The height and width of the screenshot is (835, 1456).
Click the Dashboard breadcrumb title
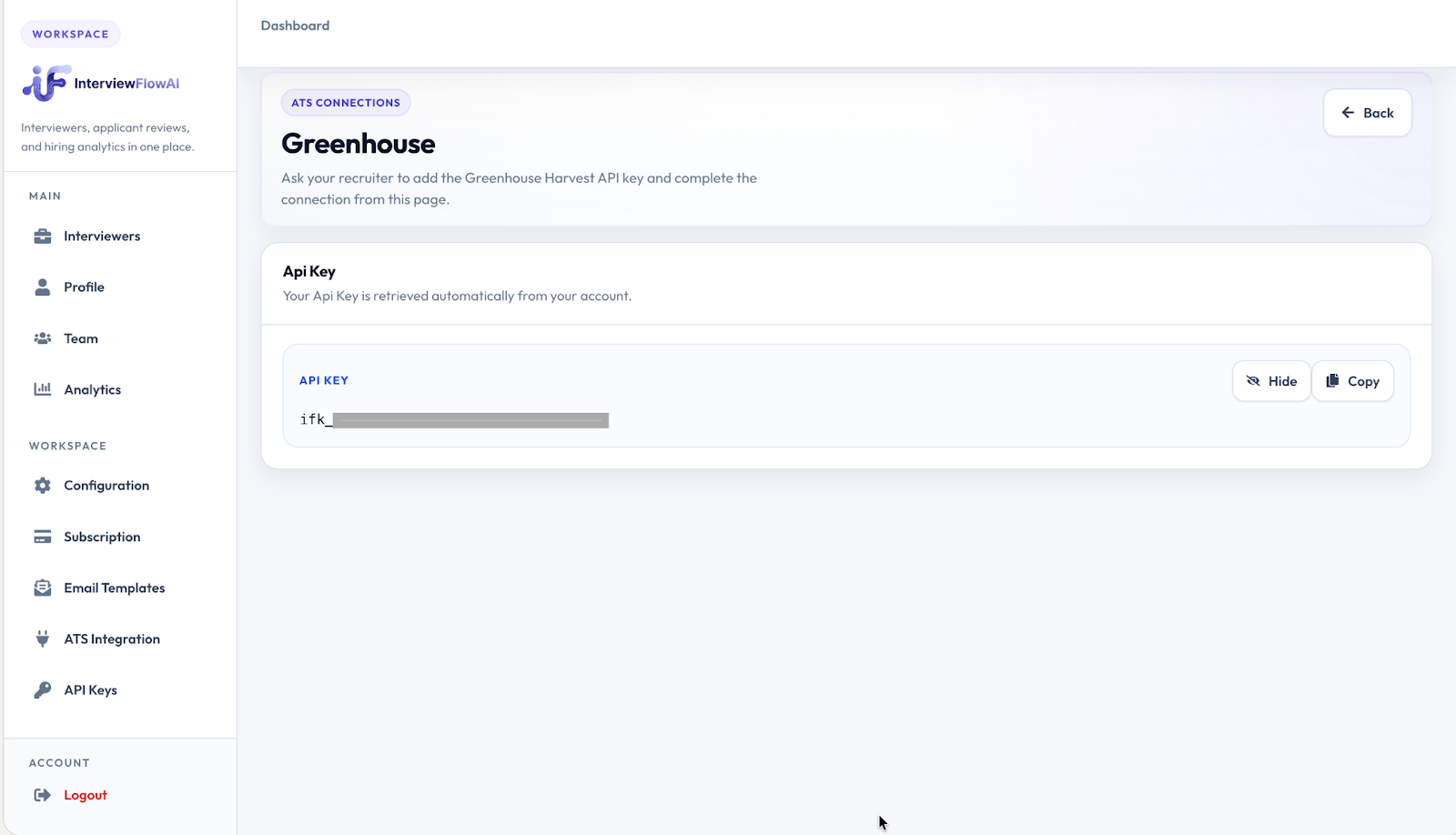(295, 25)
